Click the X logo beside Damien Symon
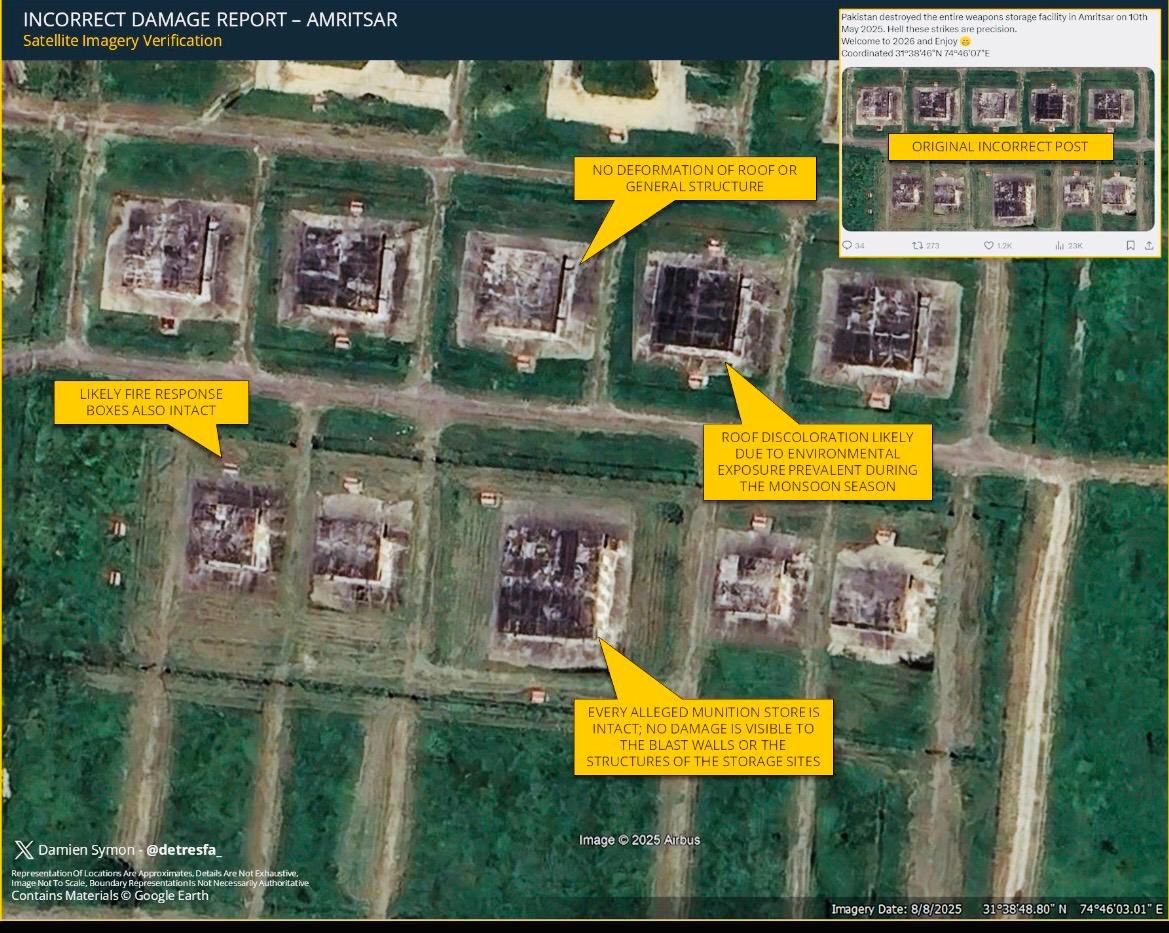The height and width of the screenshot is (933, 1169). [24, 850]
